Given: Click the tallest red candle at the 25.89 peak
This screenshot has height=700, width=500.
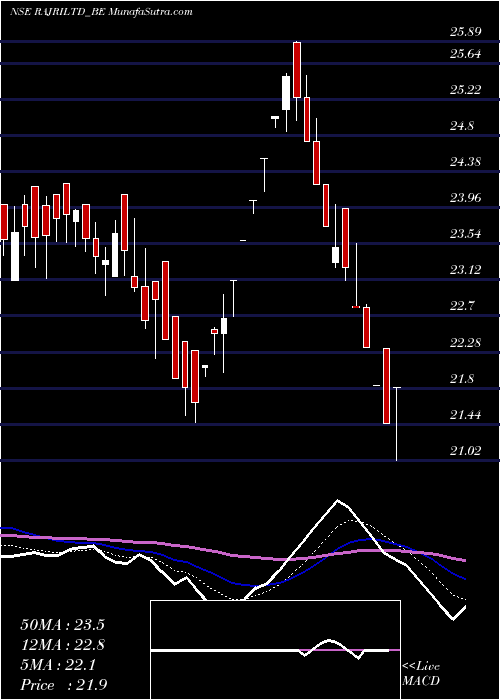Looking at the screenshot, I should [297, 70].
